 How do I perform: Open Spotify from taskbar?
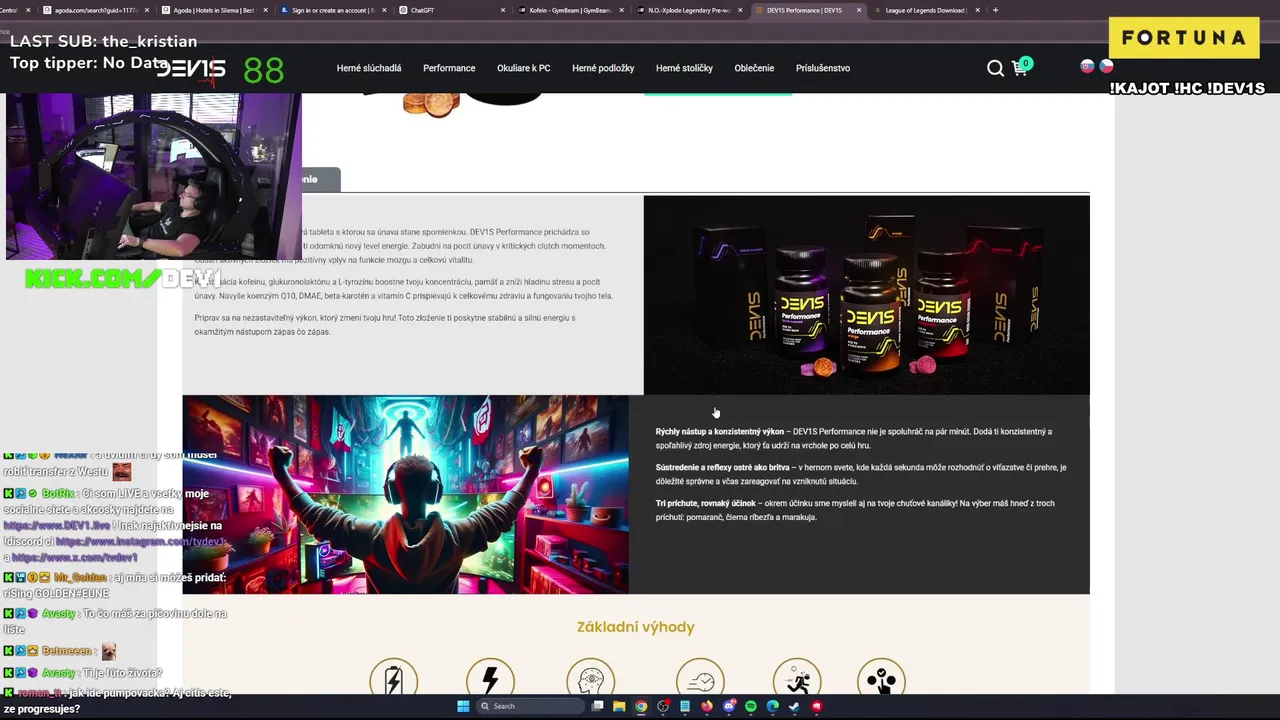(x=751, y=706)
